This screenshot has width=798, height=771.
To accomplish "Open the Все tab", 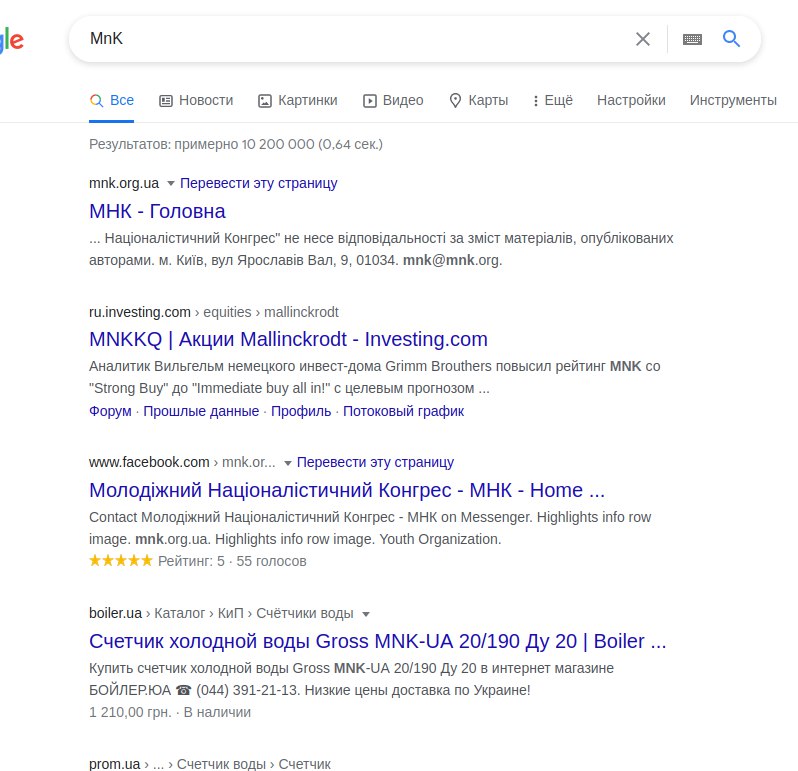I will [x=111, y=101].
